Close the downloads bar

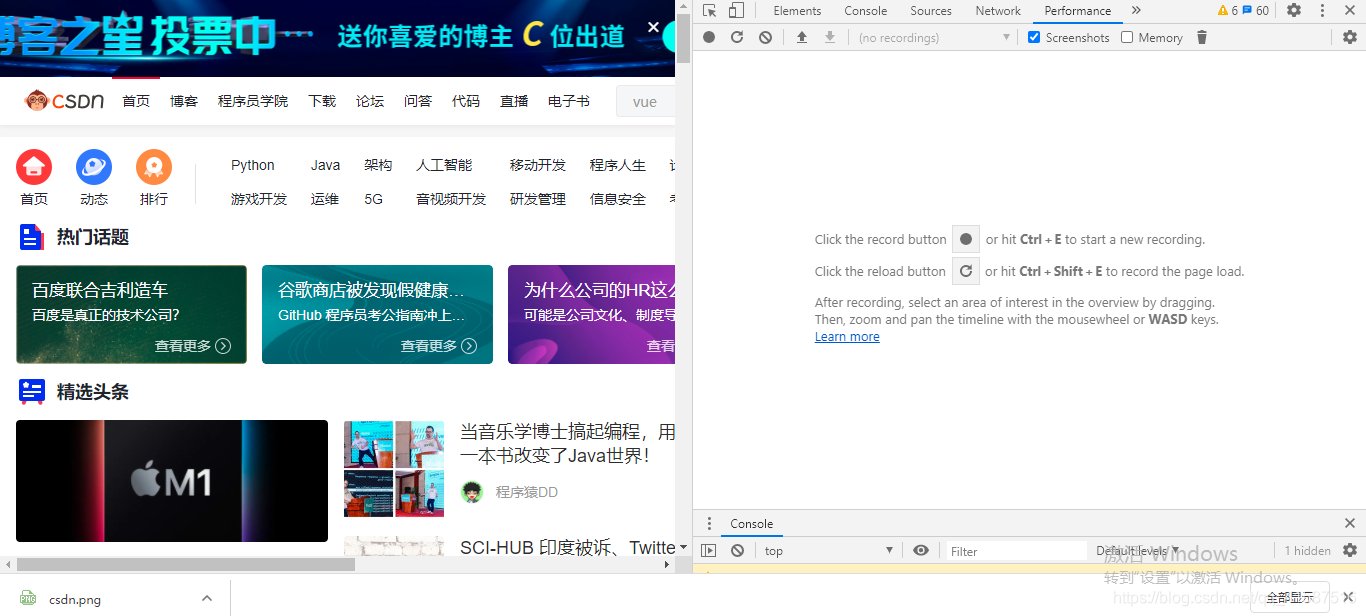tap(1350, 597)
